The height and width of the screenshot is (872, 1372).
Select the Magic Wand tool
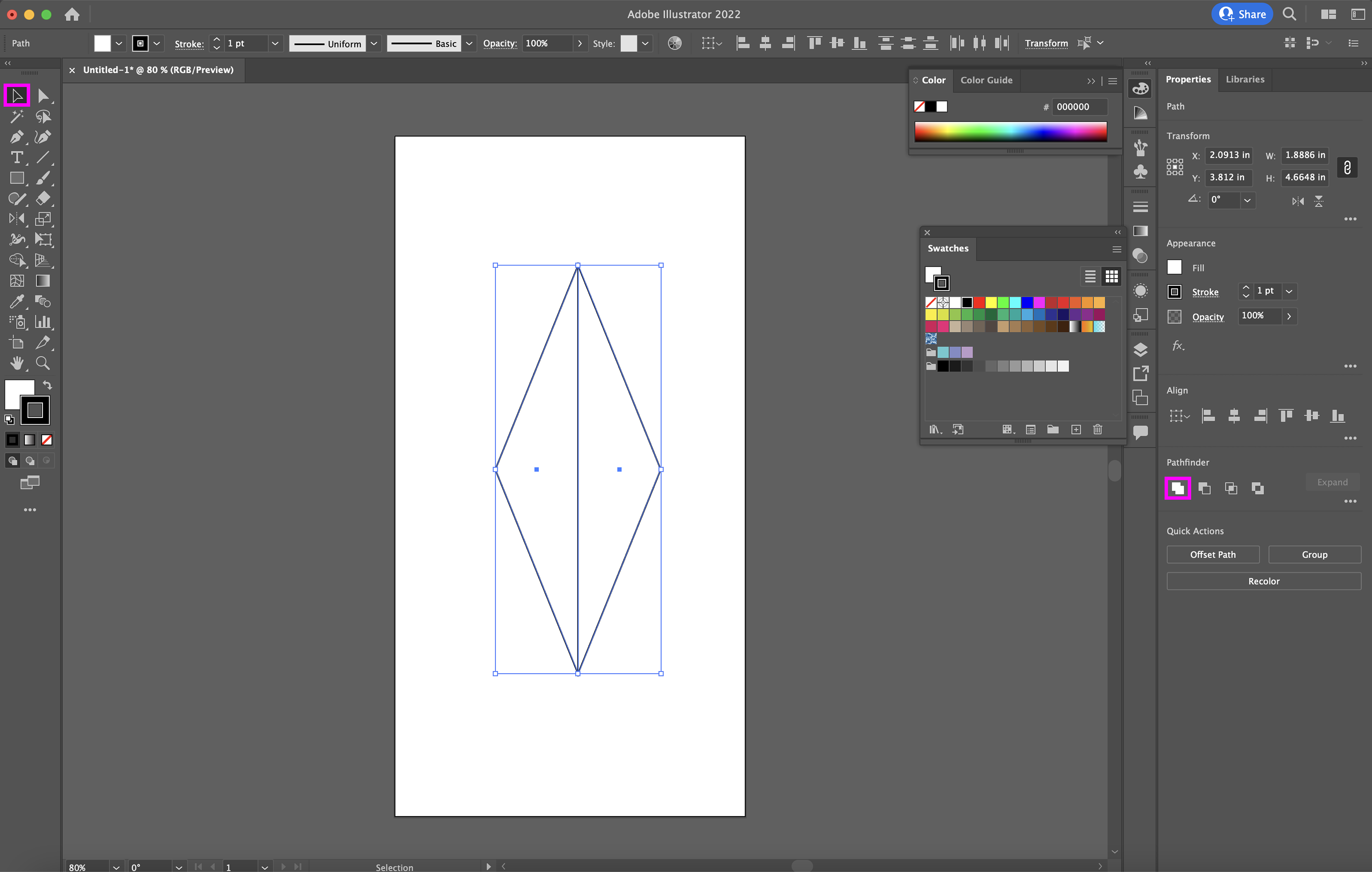tap(16, 116)
